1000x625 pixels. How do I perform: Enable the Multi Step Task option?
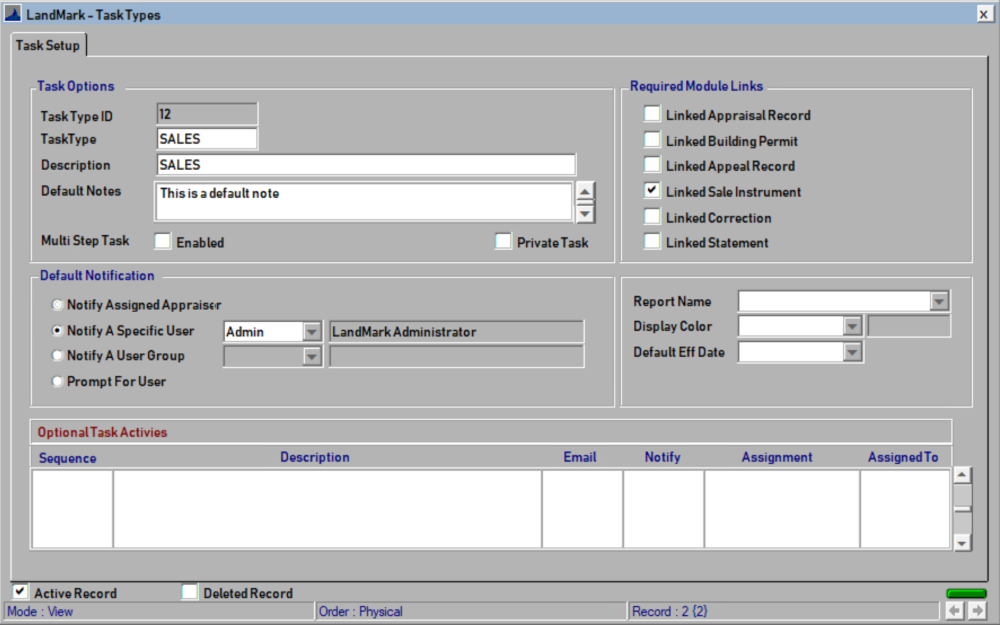[x=162, y=240]
